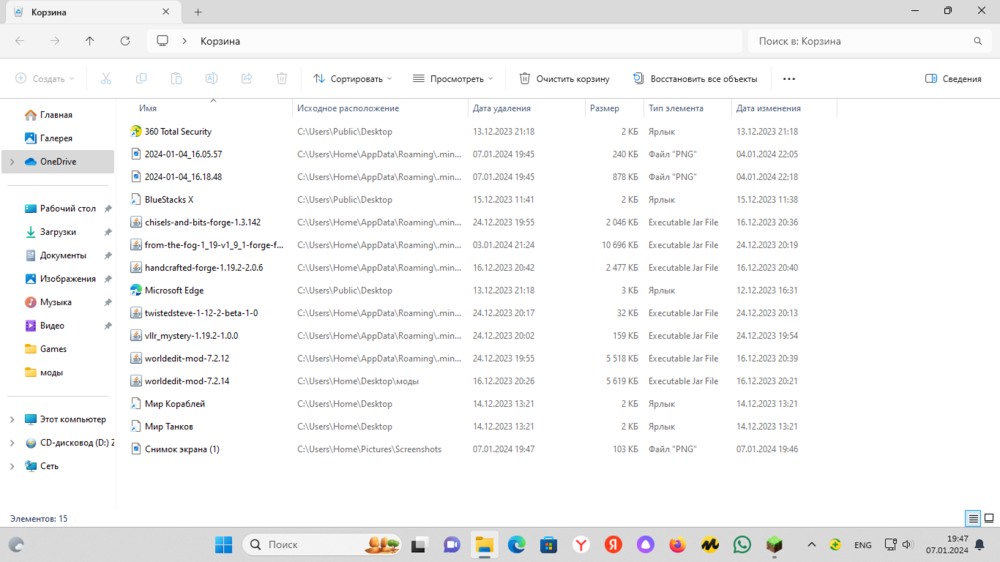
Task: Select the Корзина window tab
Action: point(92,12)
